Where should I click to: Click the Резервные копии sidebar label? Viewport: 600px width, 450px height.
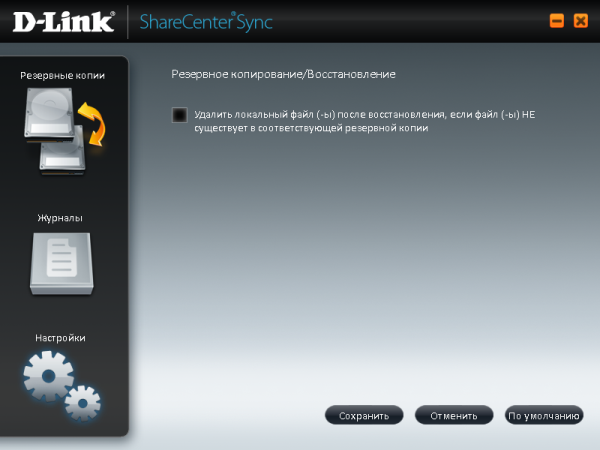point(62,75)
